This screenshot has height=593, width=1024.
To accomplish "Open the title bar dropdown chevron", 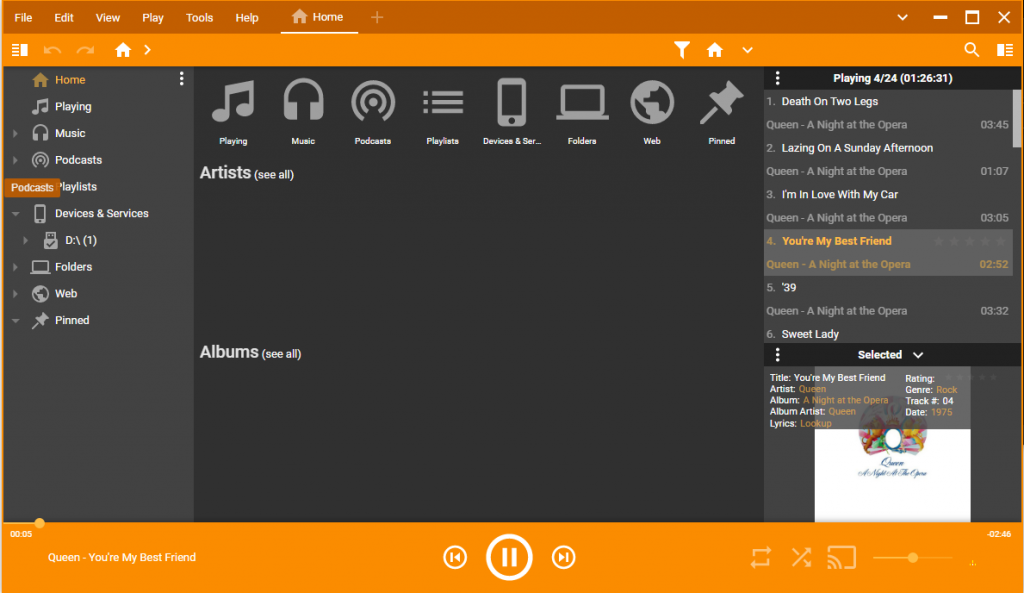I will point(903,18).
